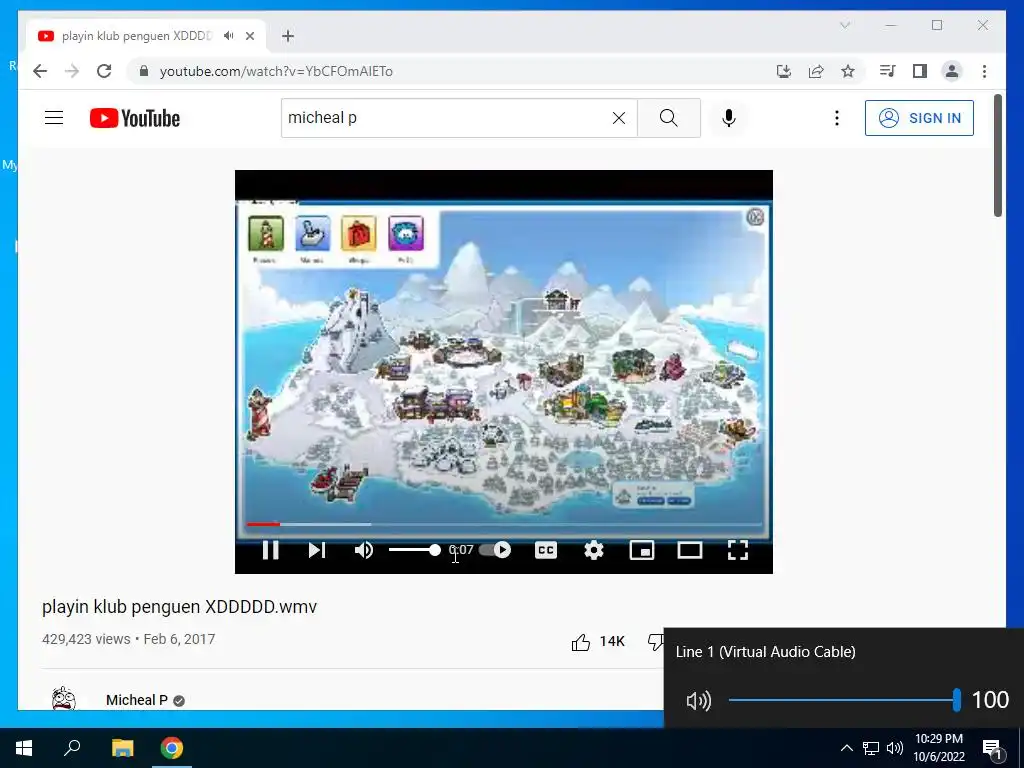Click the address bar URL

click(276, 71)
